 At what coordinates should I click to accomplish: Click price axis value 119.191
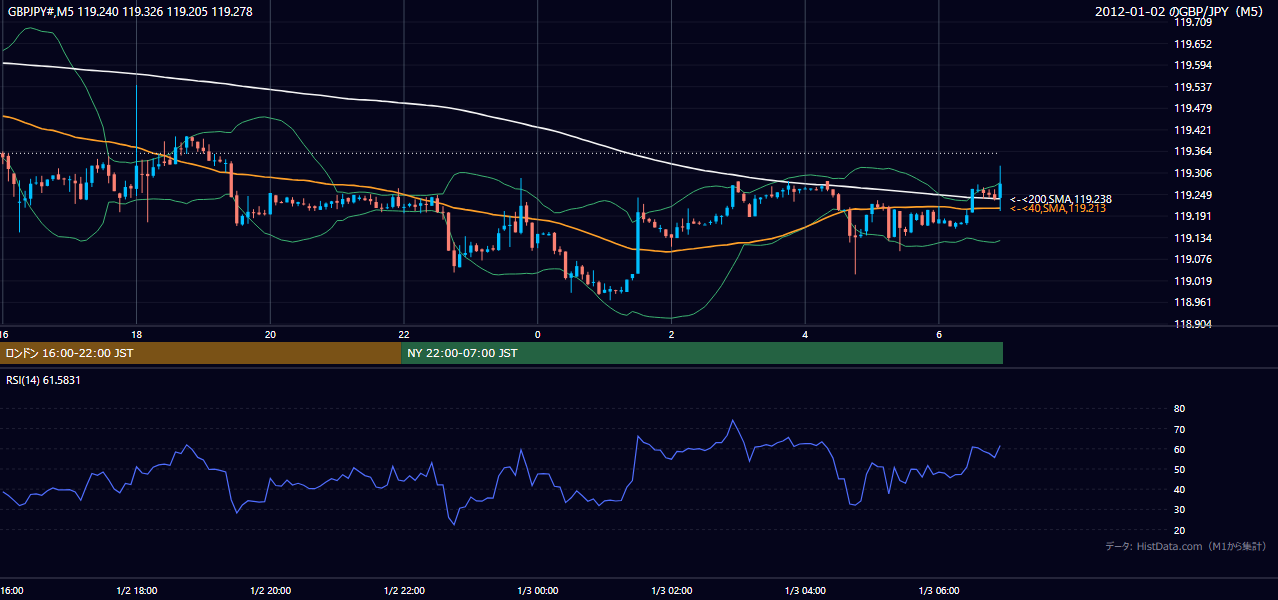pos(1193,216)
